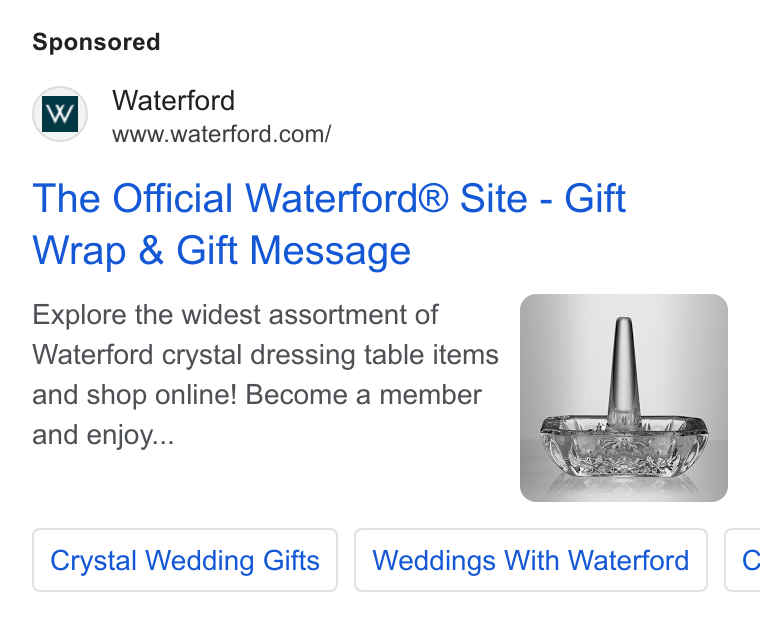760x624 pixels.
Task: Open the partially visible third sitelink chip
Action: (x=743, y=560)
